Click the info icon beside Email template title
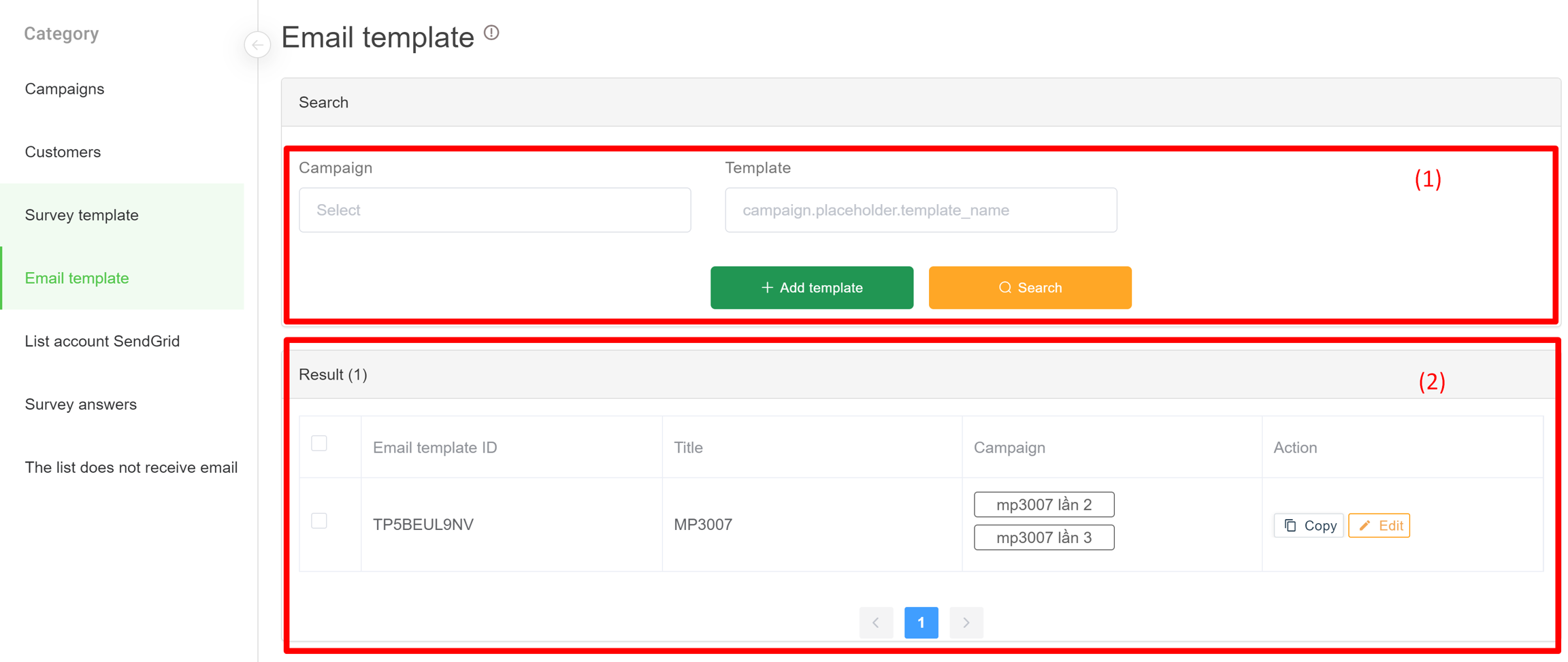The height and width of the screenshot is (662, 1568). coord(491,33)
